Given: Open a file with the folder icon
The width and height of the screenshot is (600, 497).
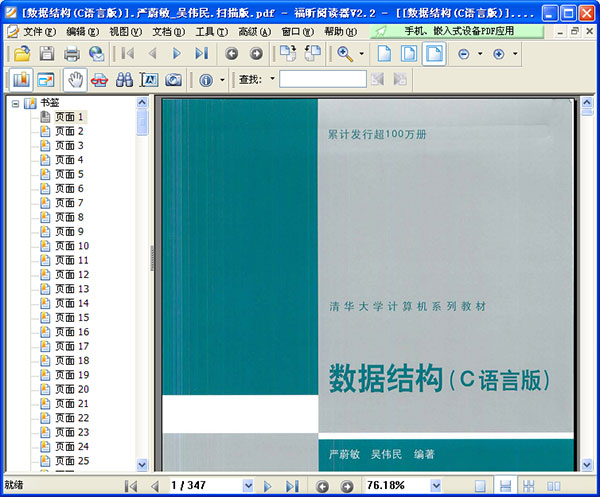Looking at the screenshot, I should (x=22, y=54).
